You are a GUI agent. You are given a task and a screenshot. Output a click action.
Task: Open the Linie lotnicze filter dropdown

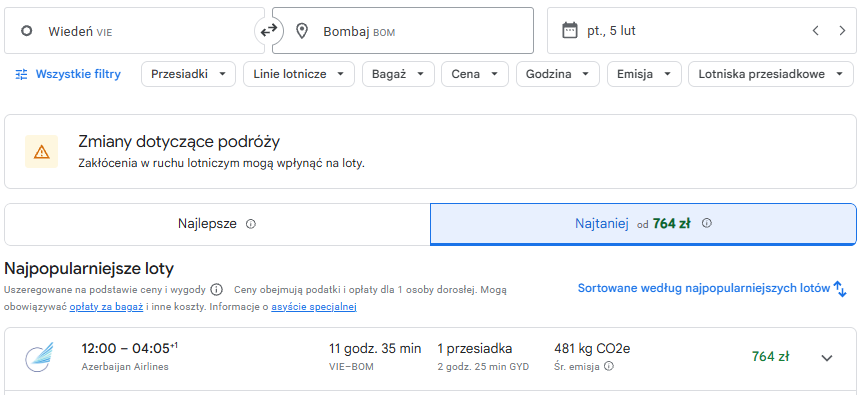[x=299, y=74]
